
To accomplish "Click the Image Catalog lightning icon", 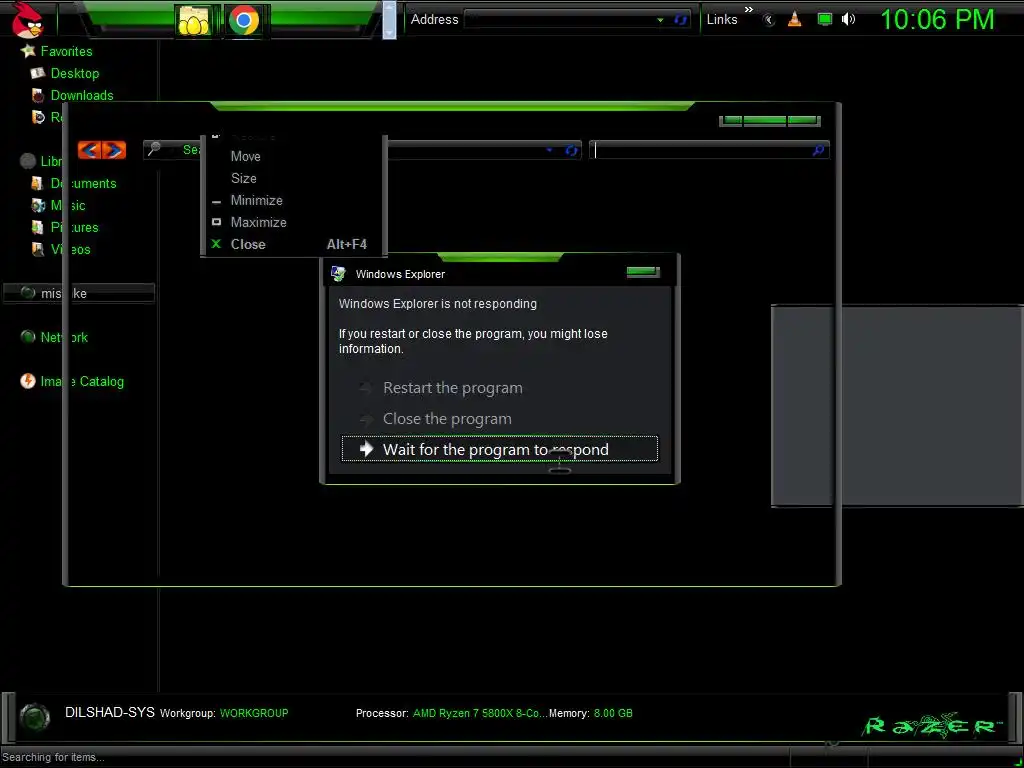I will [x=27, y=381].
